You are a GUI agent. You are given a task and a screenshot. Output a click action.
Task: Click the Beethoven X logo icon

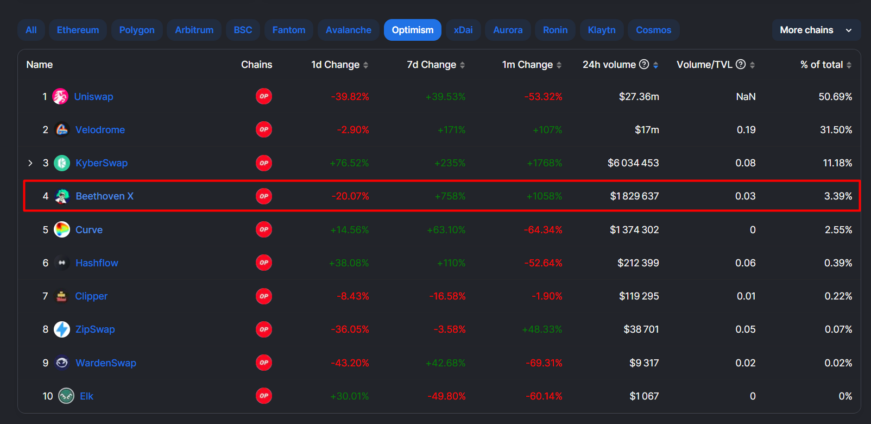(62, 196)
